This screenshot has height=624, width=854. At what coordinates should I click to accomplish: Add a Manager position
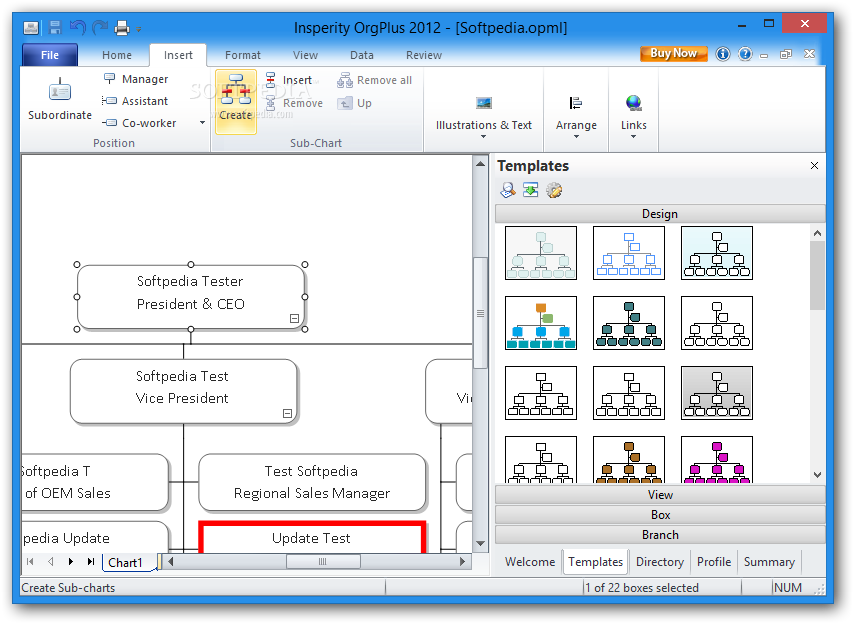136,79
